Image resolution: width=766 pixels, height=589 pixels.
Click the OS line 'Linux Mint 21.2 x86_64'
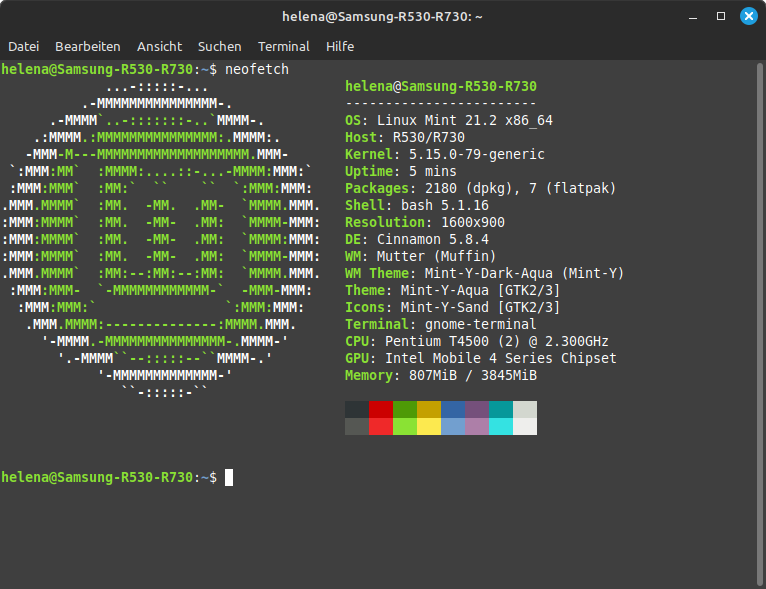coord(449,120)
